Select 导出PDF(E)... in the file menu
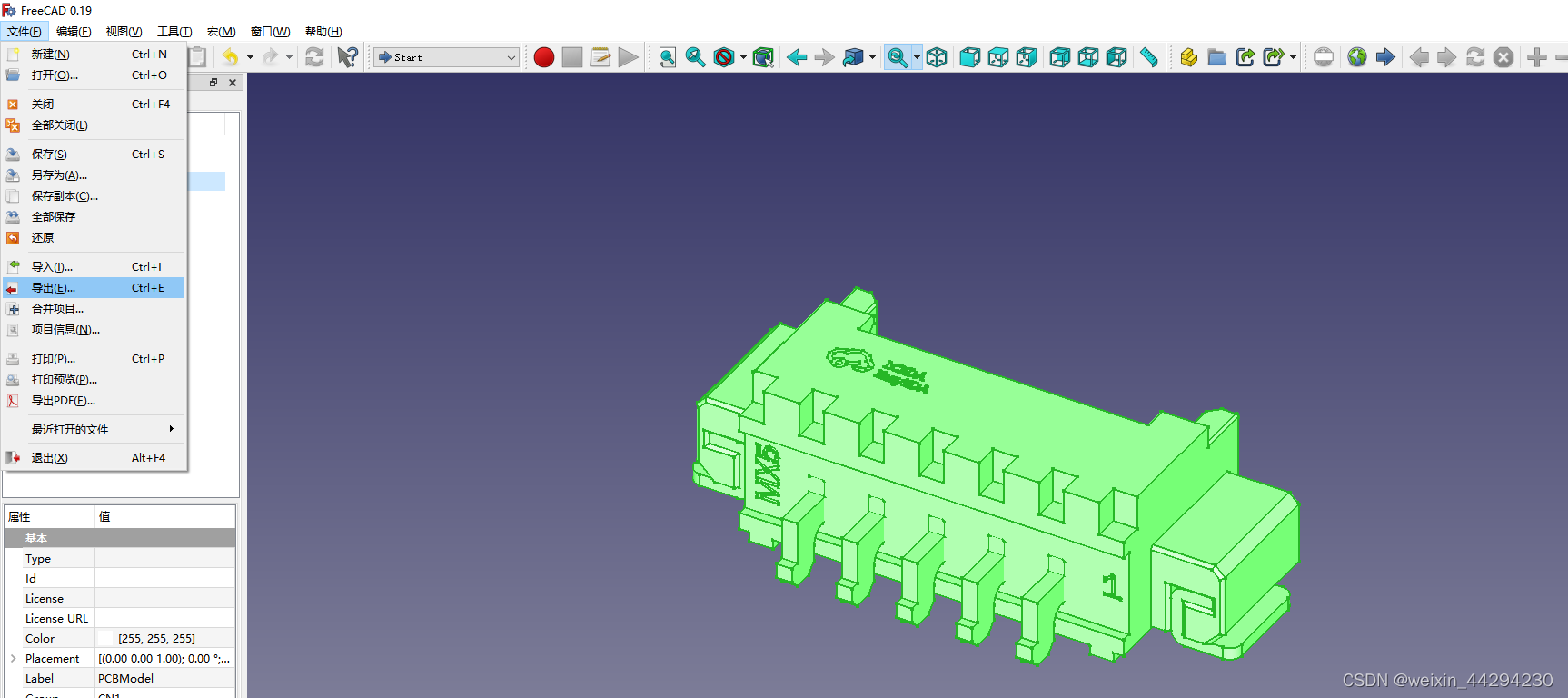 pos(94,400)
